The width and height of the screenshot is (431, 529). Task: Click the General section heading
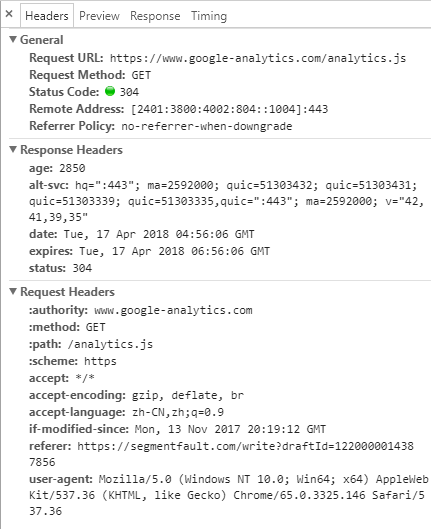pyautogui.click(x=41, y=40)
